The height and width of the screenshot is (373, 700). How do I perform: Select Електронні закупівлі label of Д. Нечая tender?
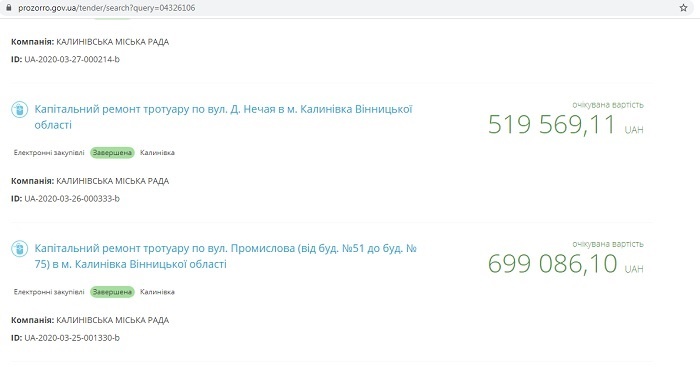tap(49, 153)
